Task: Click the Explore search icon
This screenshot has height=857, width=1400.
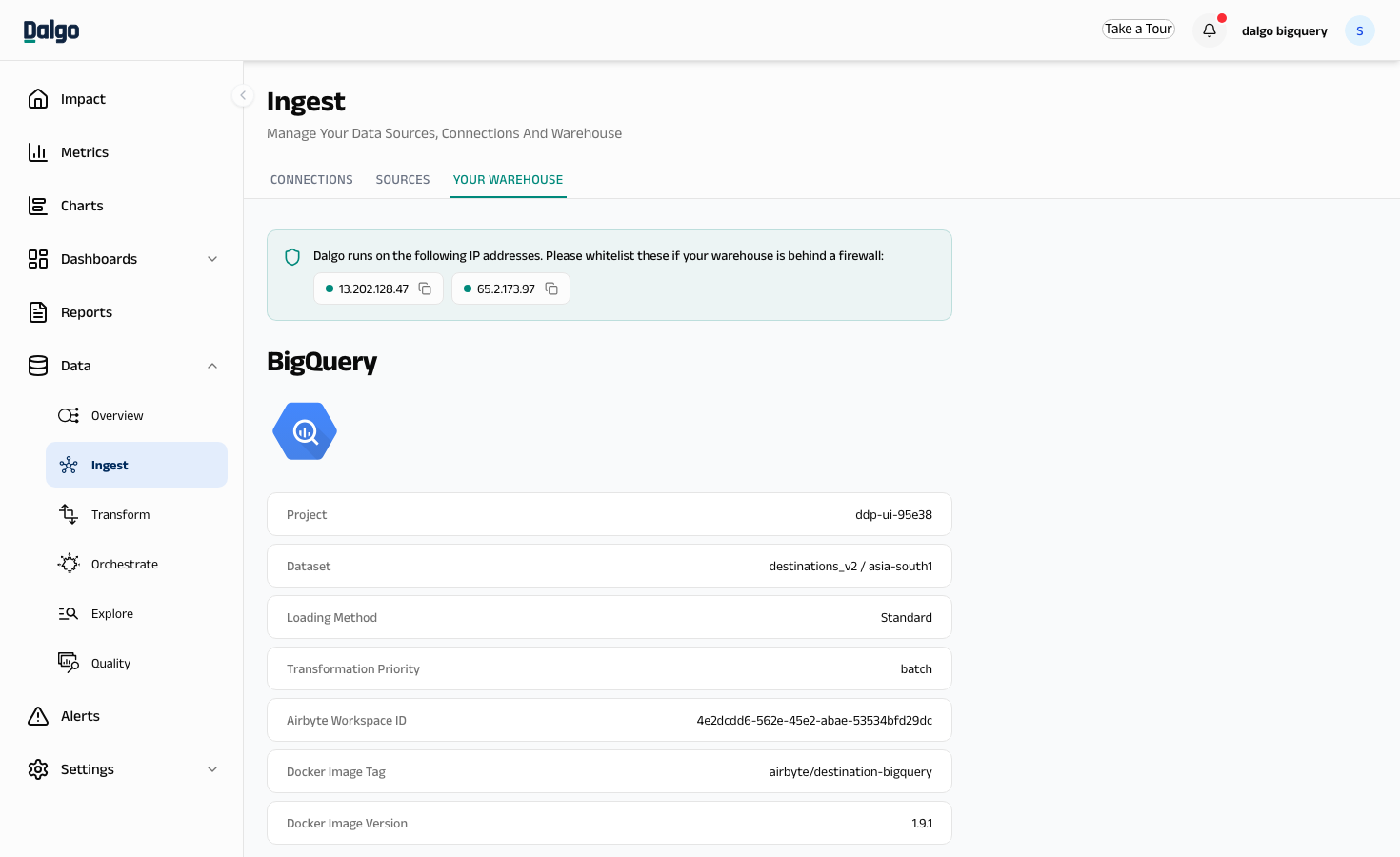Action: (x=69, y=613)
